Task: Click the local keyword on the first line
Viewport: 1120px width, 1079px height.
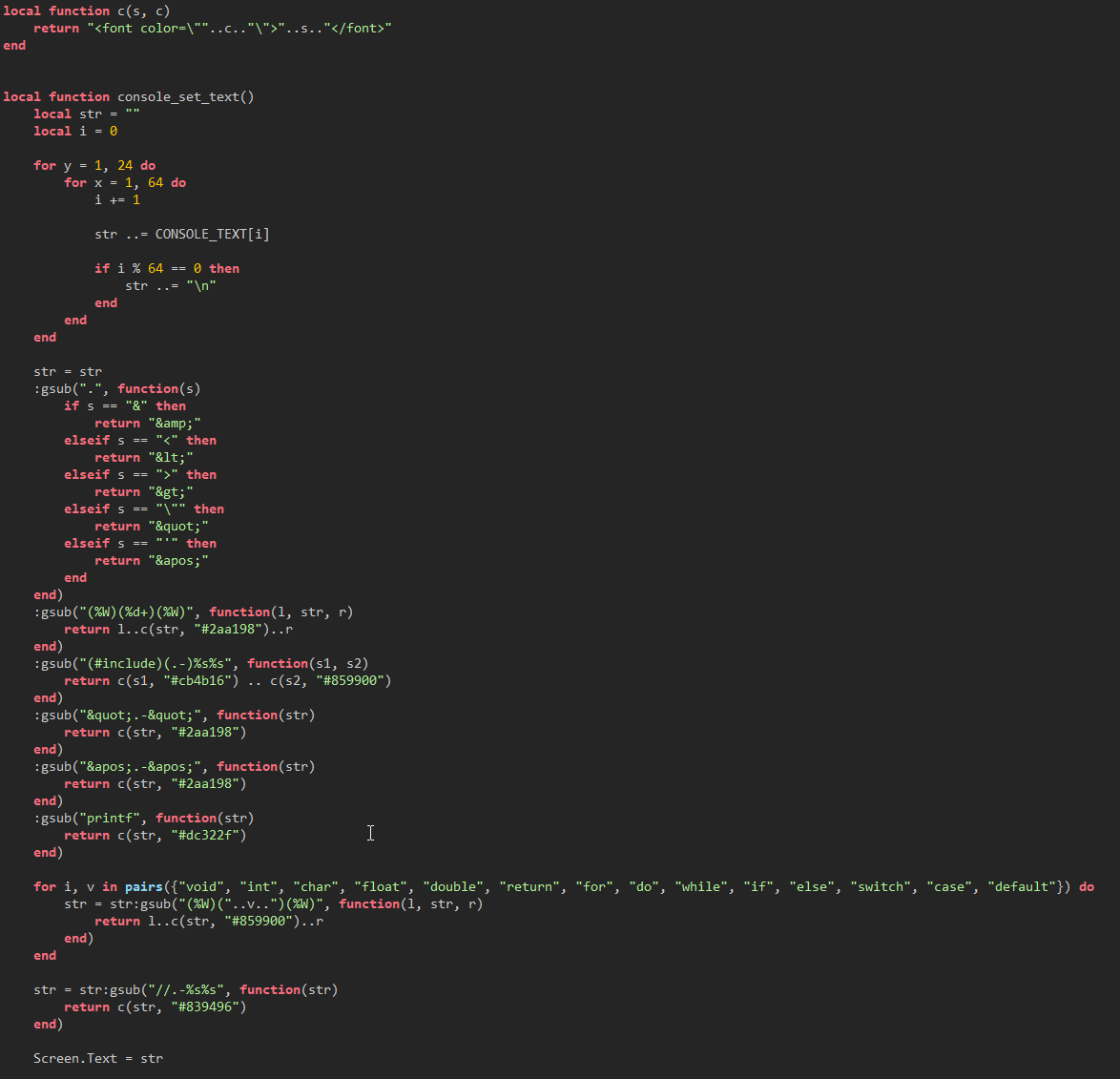Action: tap(21, 10)
